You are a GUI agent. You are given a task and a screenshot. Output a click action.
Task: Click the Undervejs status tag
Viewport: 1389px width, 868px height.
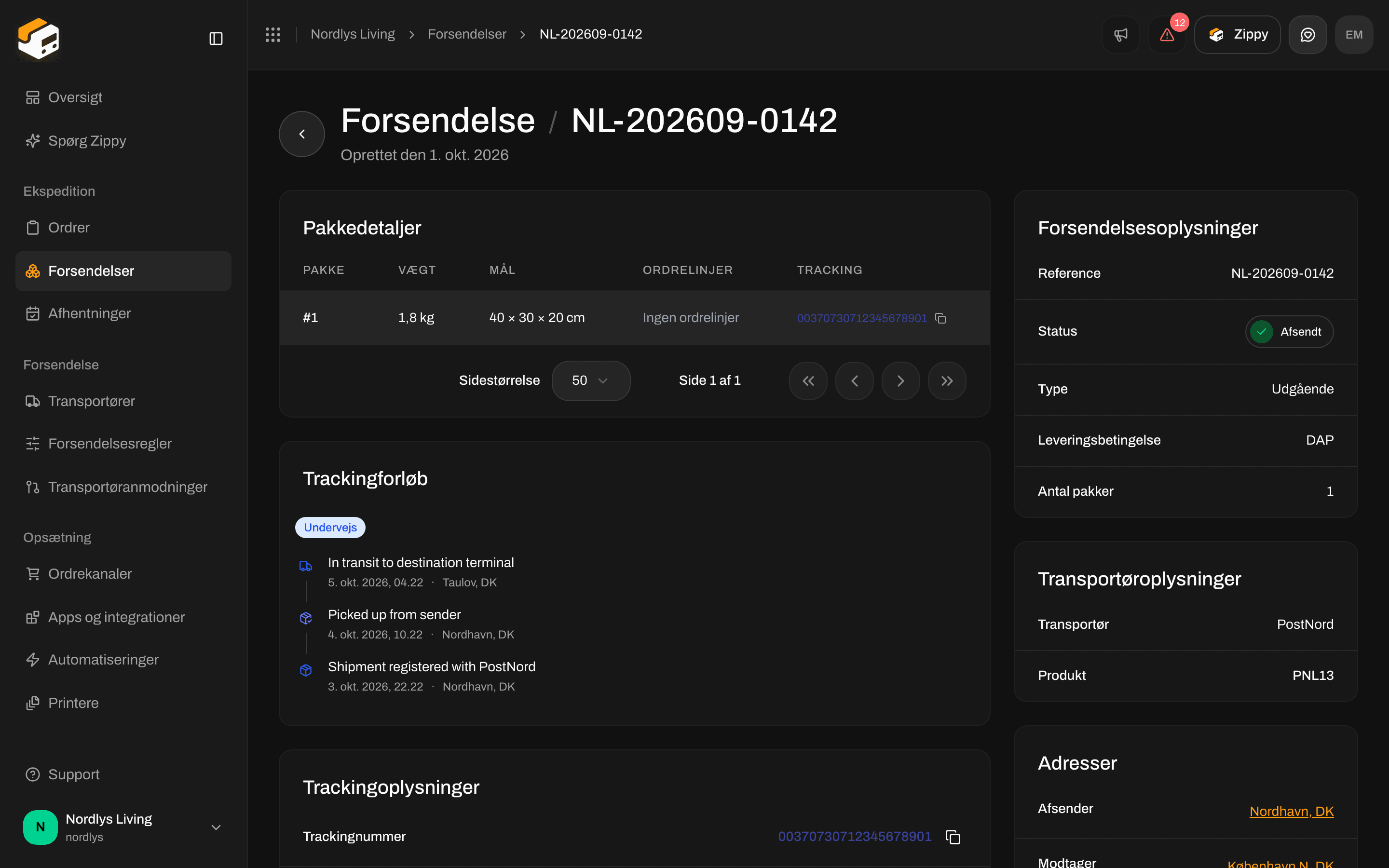tap(330, 528)
